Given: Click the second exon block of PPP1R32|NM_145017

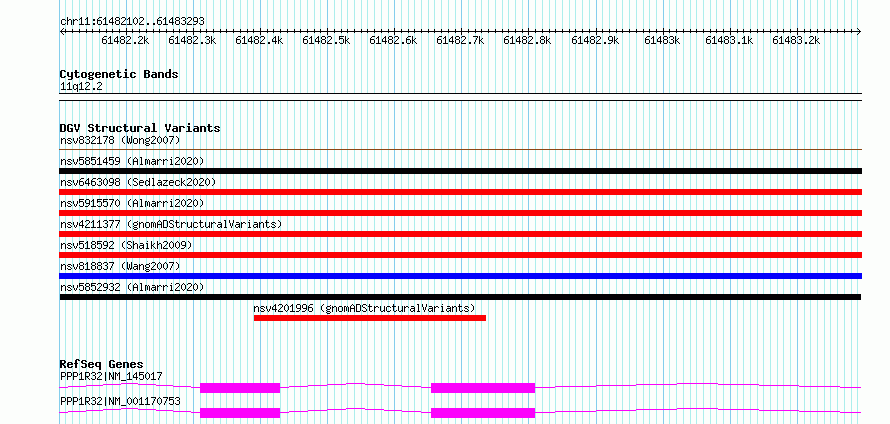Looking at the screenshot, I should tap(483, 388).
